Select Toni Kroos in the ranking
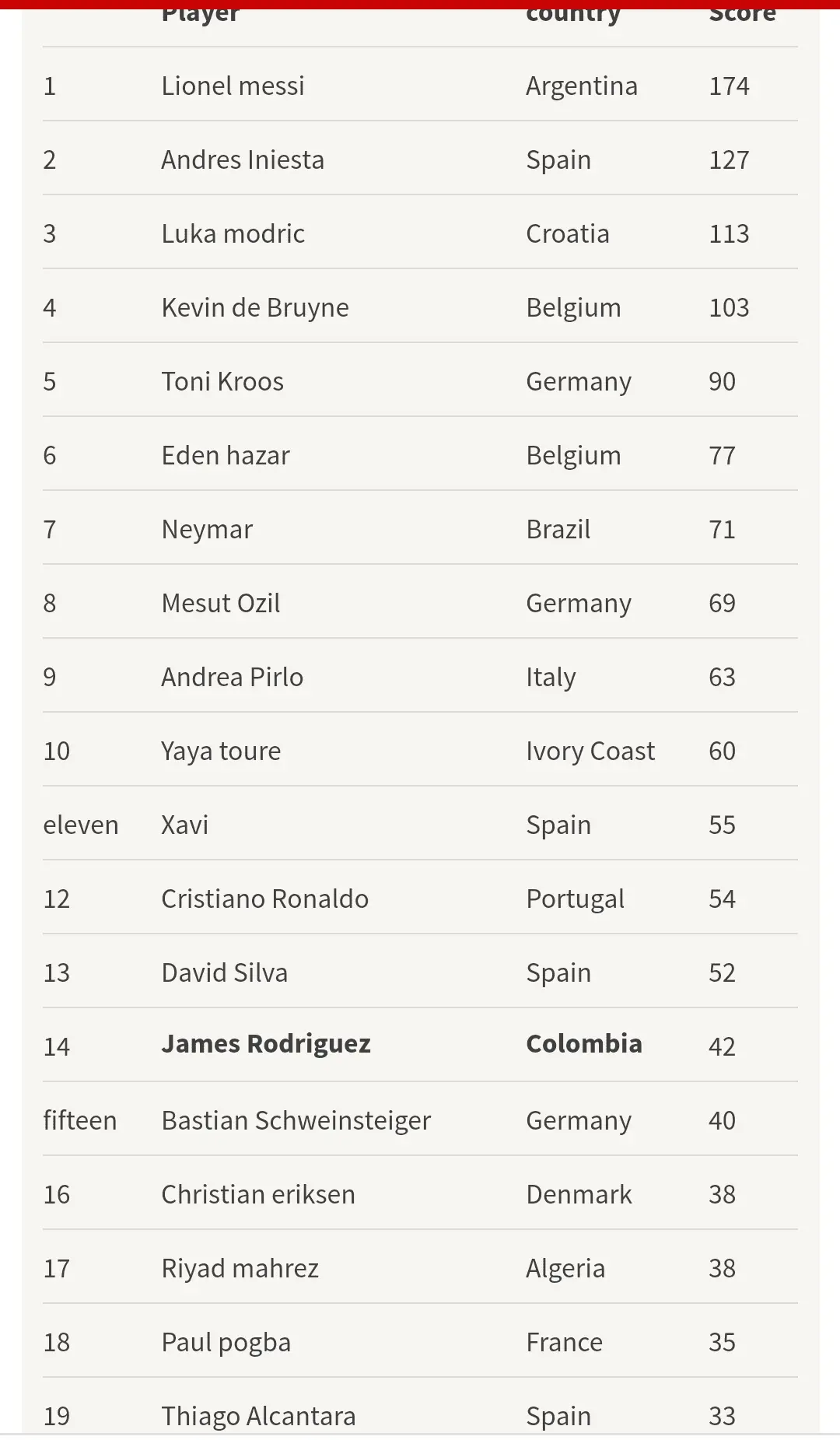Viewport: 840px width, 1440px height. (x=222, y=381)
